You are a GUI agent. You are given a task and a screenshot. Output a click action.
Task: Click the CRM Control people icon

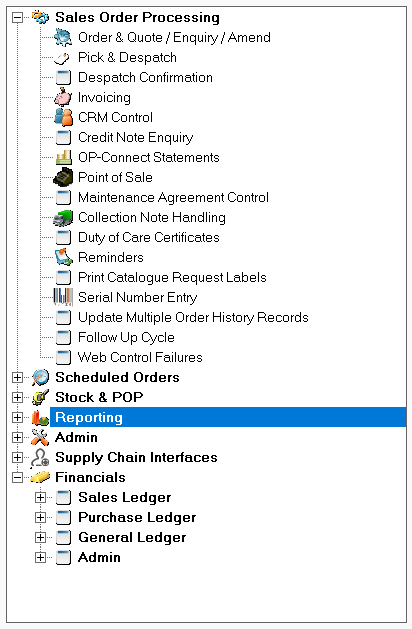tap(63, 117)
